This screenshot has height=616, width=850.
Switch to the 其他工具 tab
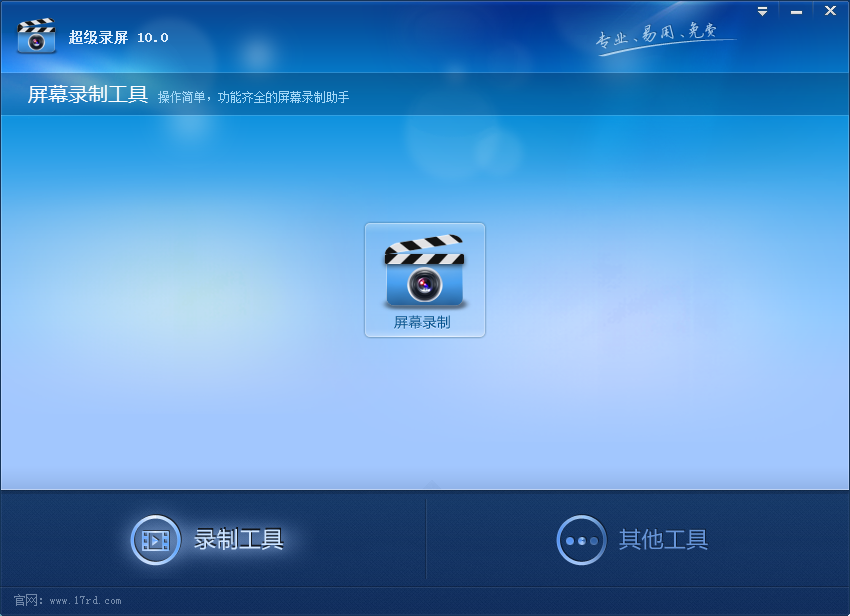click(x=663, y=540)
